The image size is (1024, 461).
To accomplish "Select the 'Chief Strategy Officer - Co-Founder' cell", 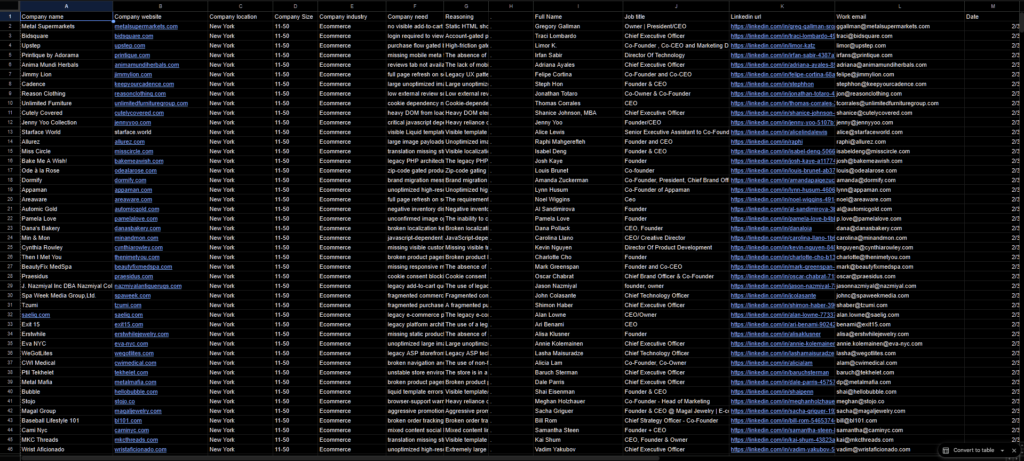I will pos(676,421).
